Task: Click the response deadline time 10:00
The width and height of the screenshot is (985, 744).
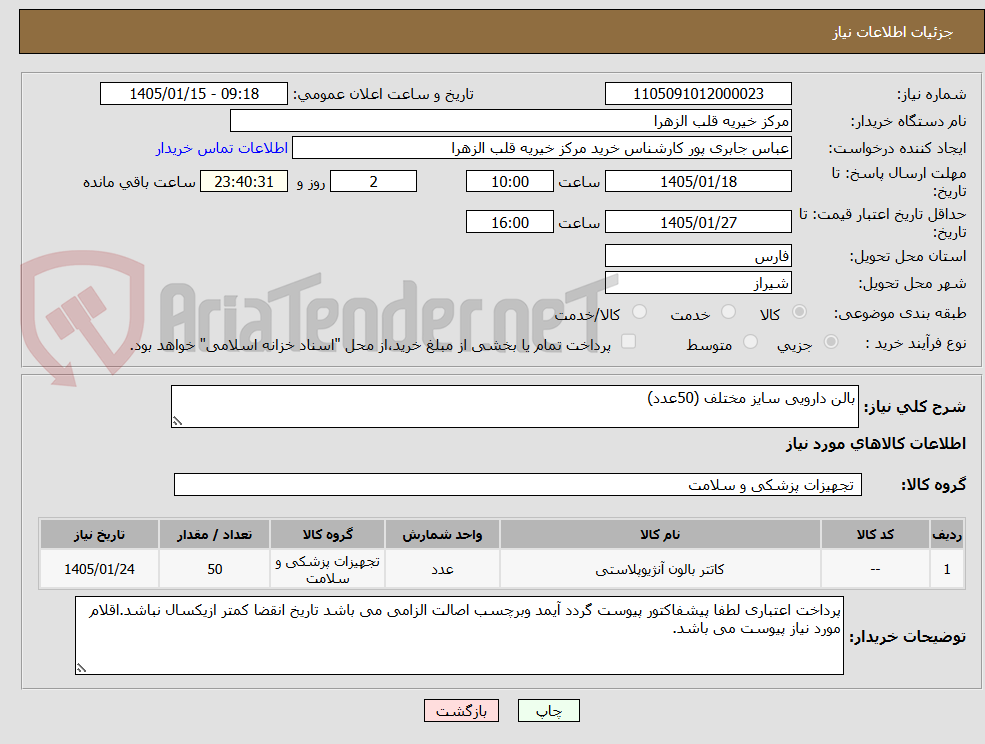Action: [509, 182]
